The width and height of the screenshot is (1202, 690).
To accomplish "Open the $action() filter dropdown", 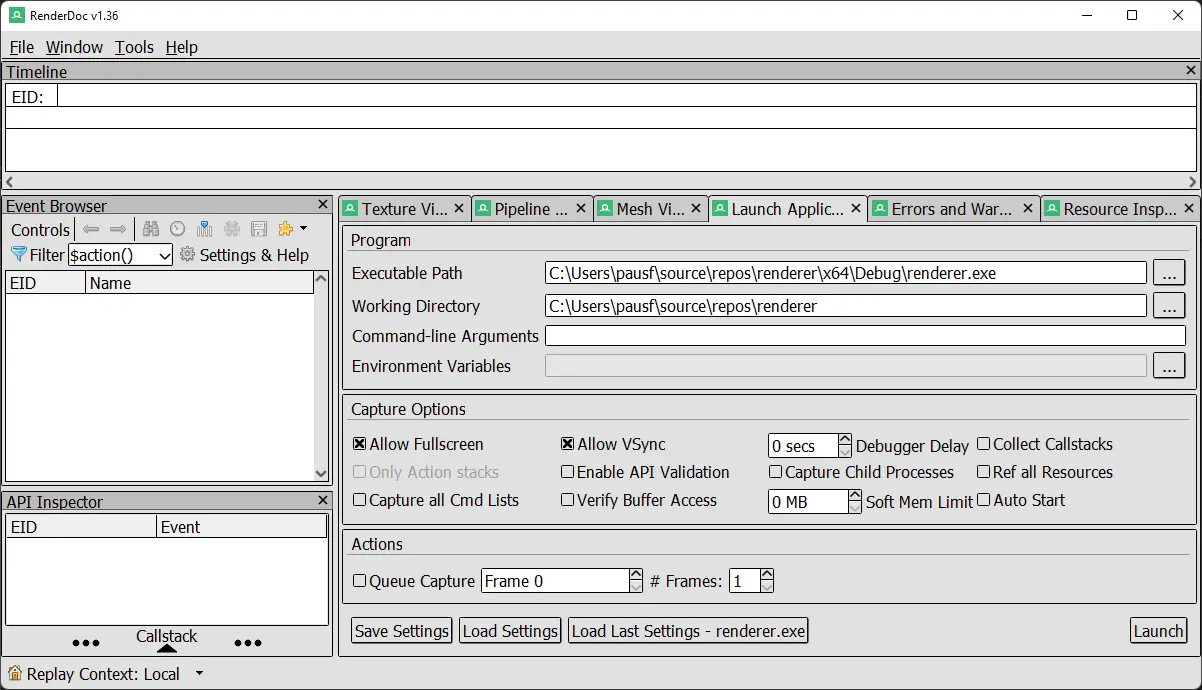I will point(162,255).
